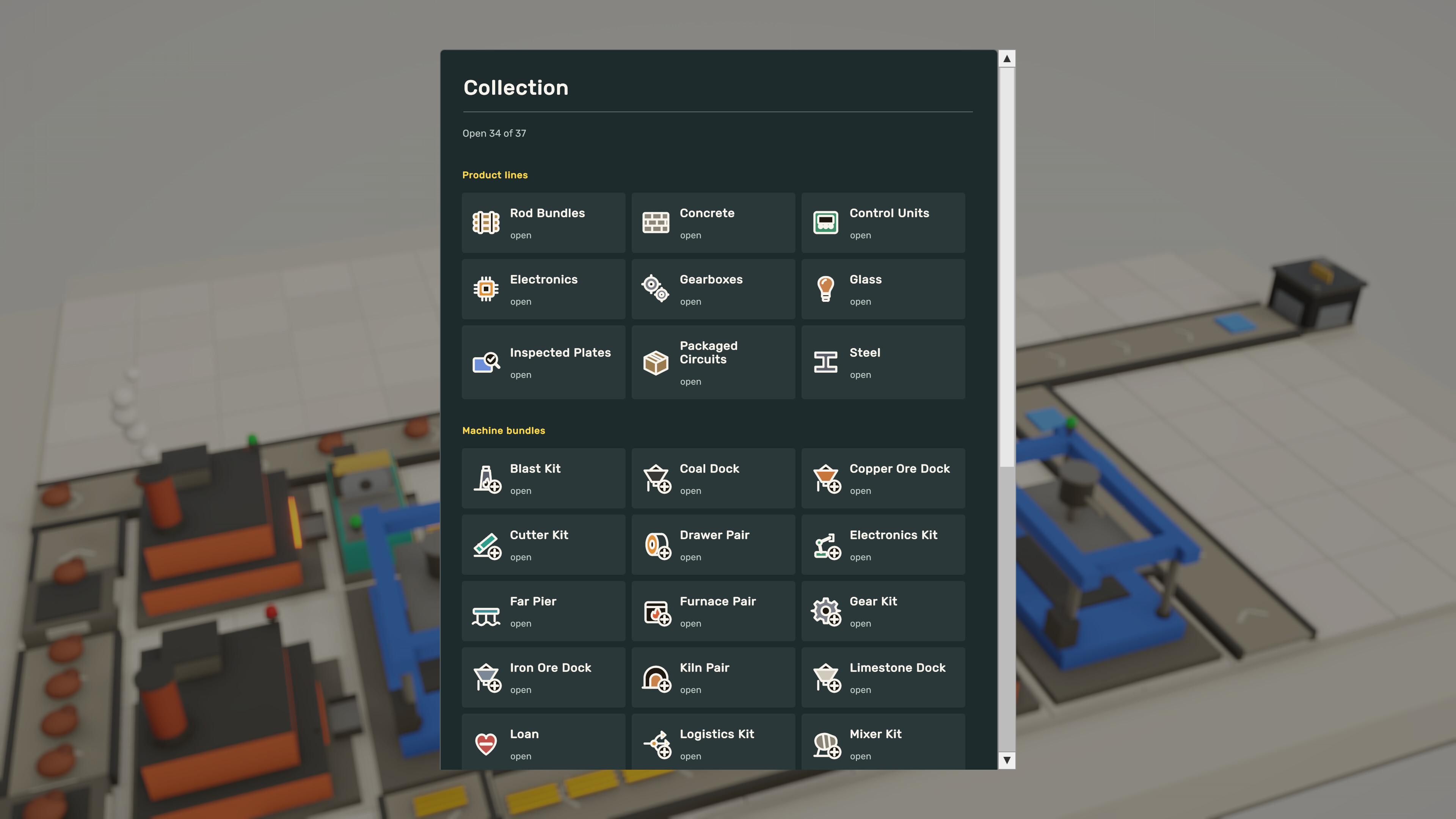Click 'open' status under Steel

coord(860,375)
